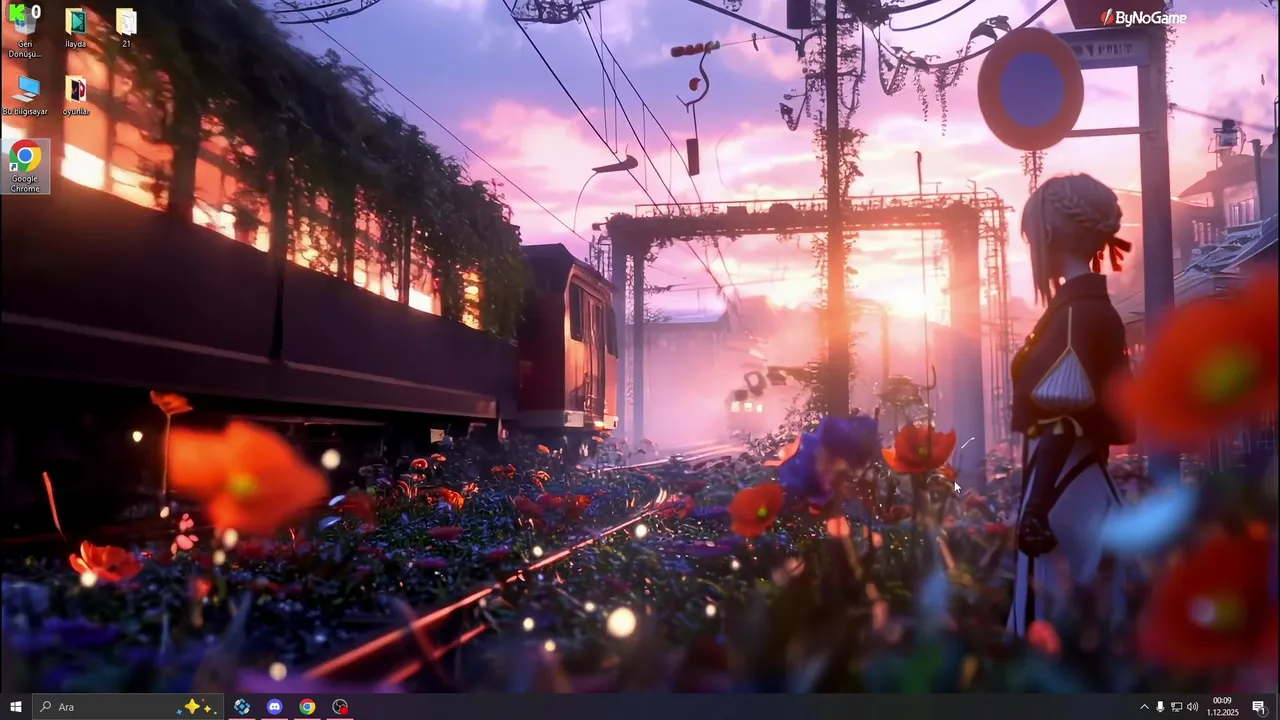Open the Windows Start menu
This screenshot has height=720, width=1280.
pyautogui.click(x=15, y=707)
